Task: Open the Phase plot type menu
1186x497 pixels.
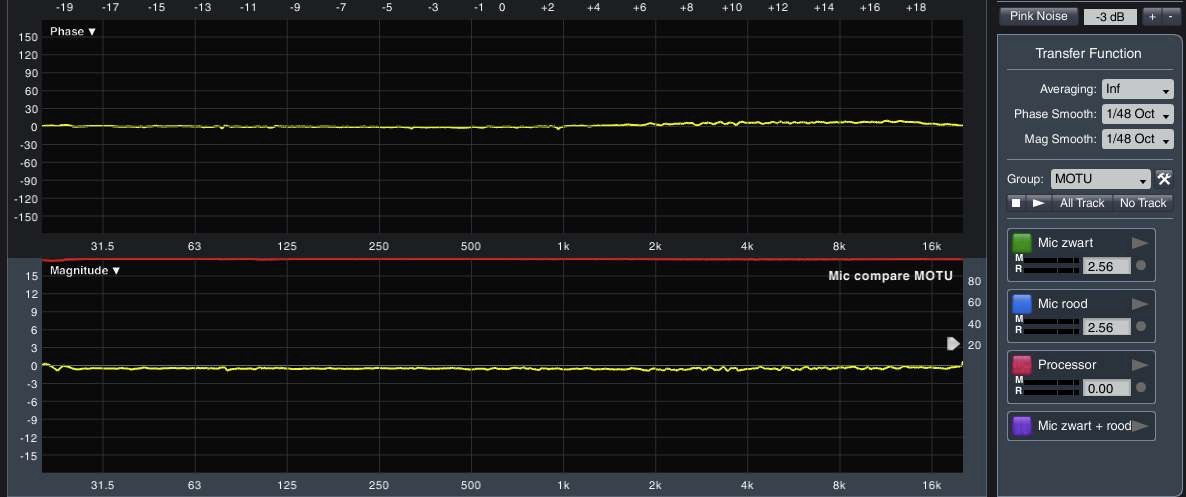Action: (x=73, y=32)
